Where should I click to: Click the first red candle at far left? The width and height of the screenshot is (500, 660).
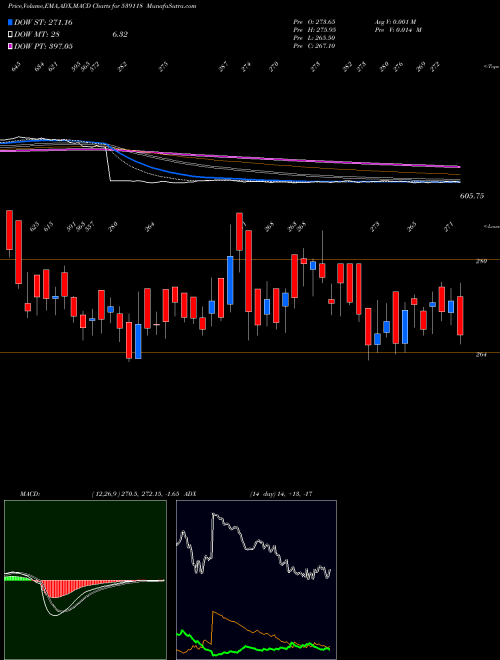(x=9, y=229)
